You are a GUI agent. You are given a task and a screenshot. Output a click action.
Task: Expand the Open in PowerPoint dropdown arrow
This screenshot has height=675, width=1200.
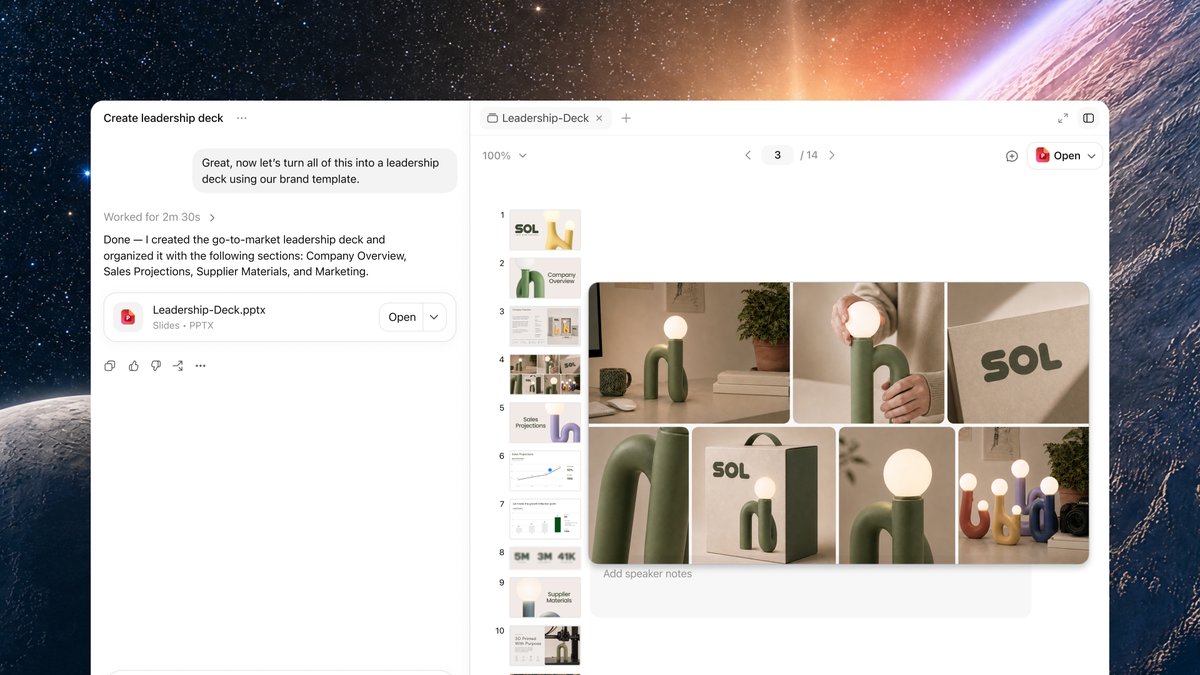[1091, 156]
